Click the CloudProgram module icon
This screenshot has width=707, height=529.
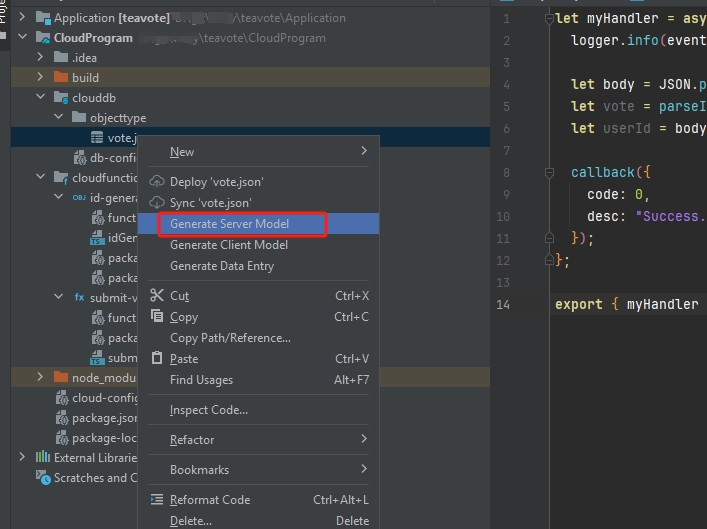(x=43, y=38)
